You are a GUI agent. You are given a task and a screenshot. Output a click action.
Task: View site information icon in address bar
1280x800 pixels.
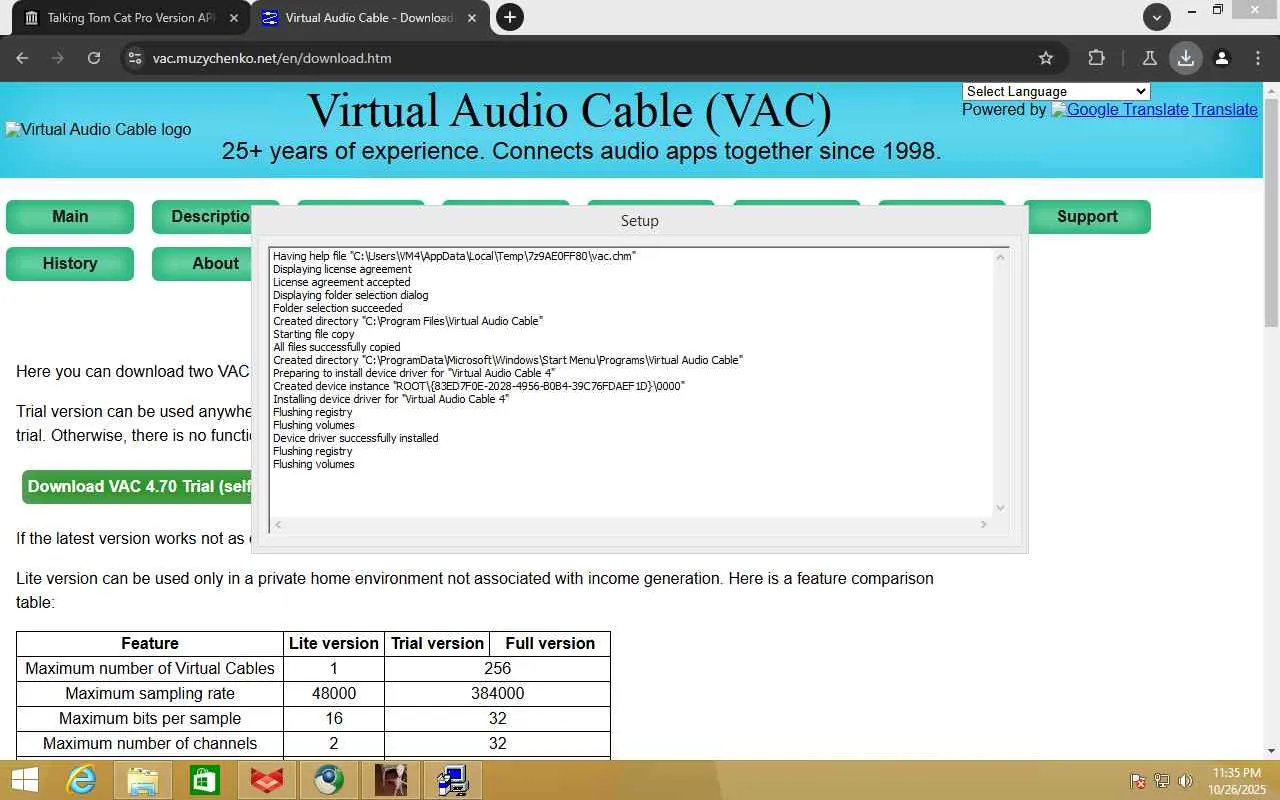pyautogui.click(x=136, y=58)
